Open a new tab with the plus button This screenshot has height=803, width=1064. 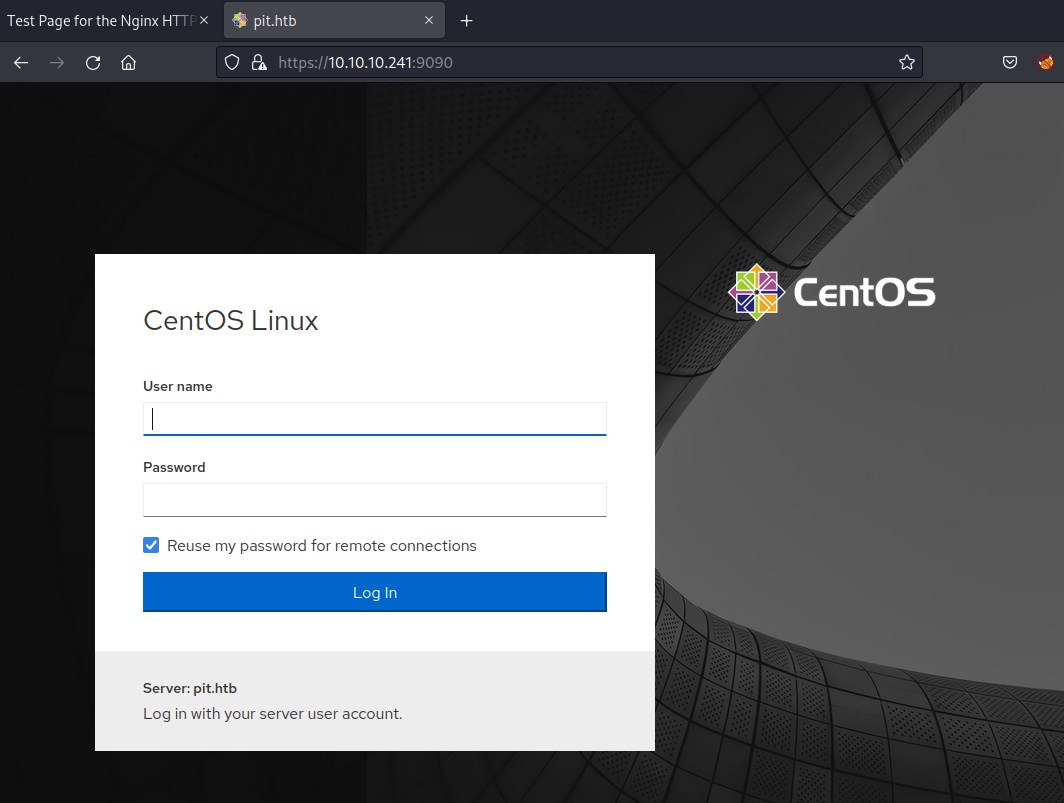click(466, 21)
